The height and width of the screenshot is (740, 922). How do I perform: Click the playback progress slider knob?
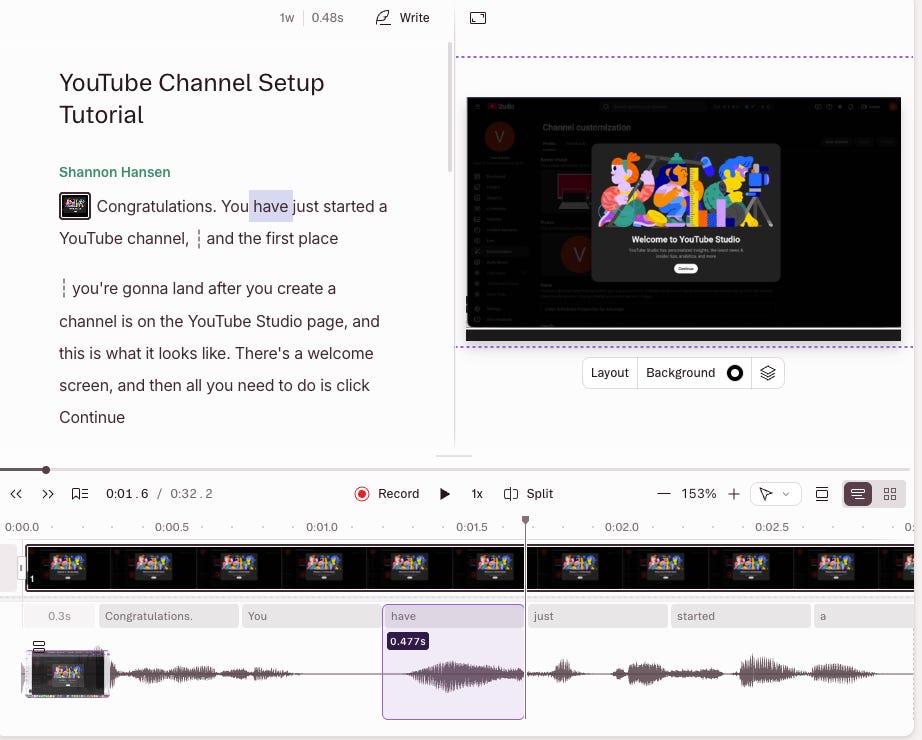point(46,469)
